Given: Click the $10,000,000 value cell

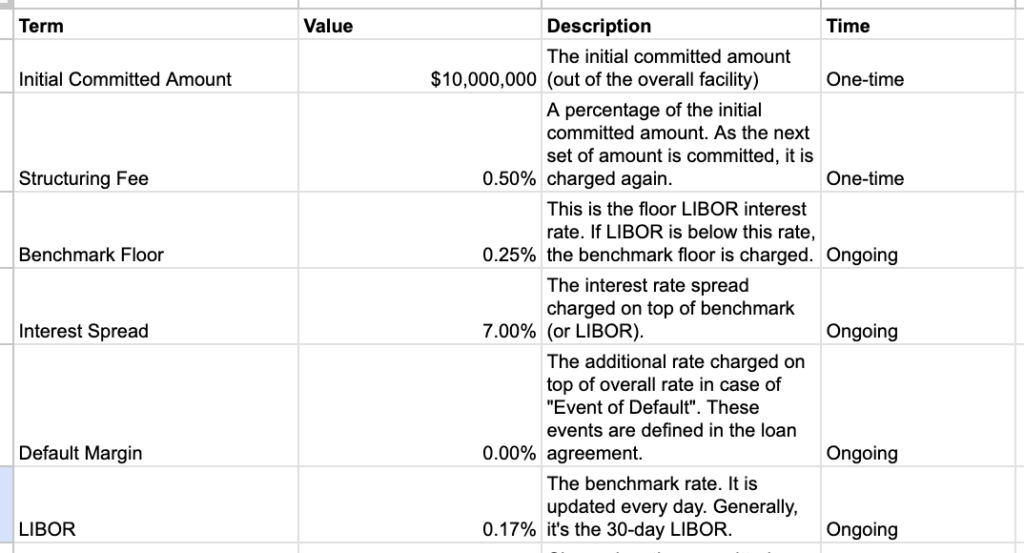Looking at the screenshot, I should [484, 79].
